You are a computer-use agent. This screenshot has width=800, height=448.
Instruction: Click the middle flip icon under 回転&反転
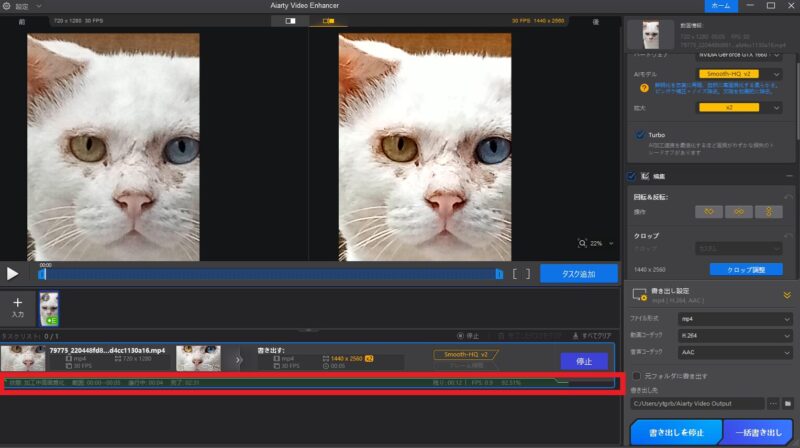coord(738,211)
